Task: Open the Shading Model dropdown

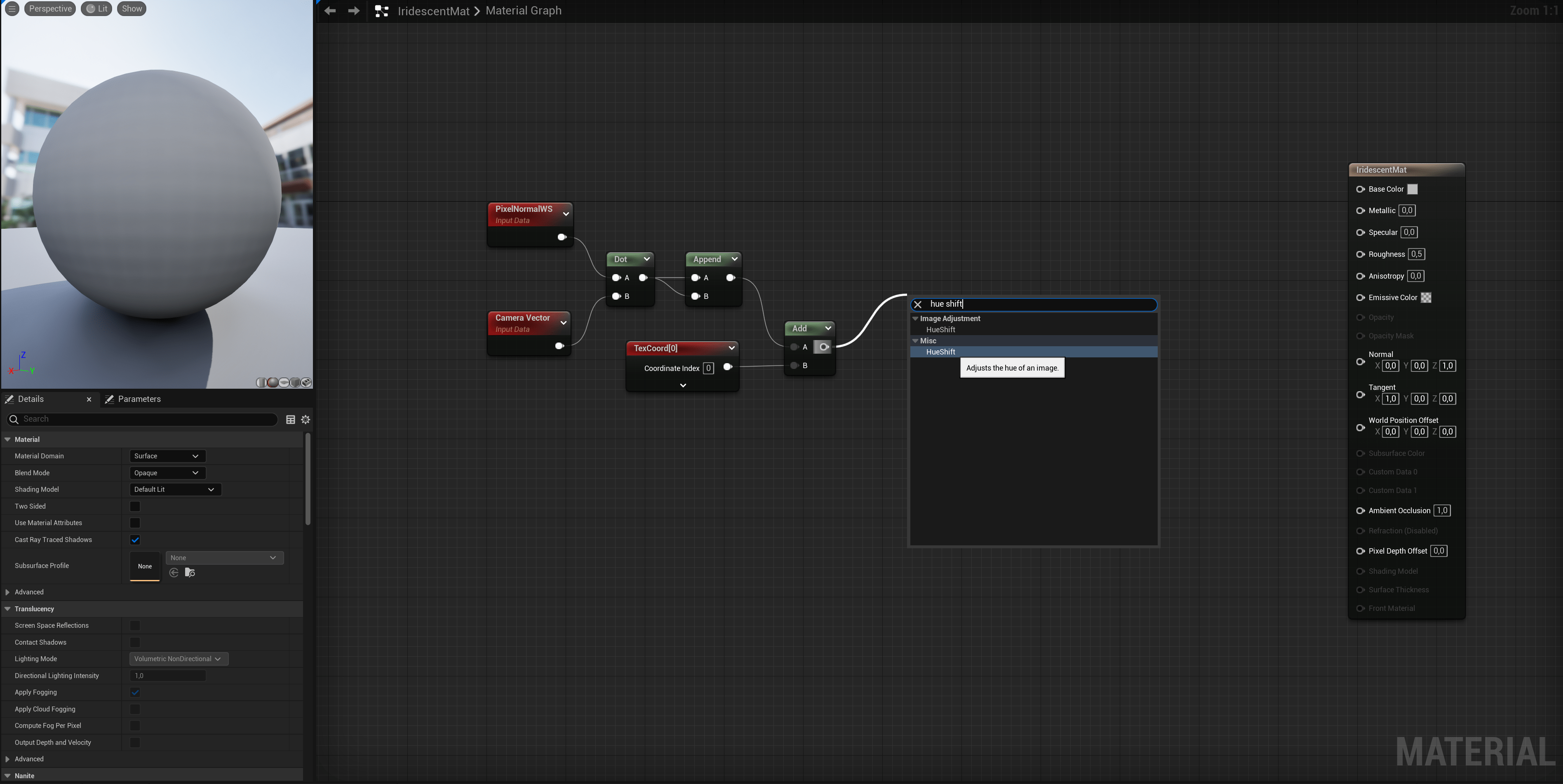Action: 174,489
